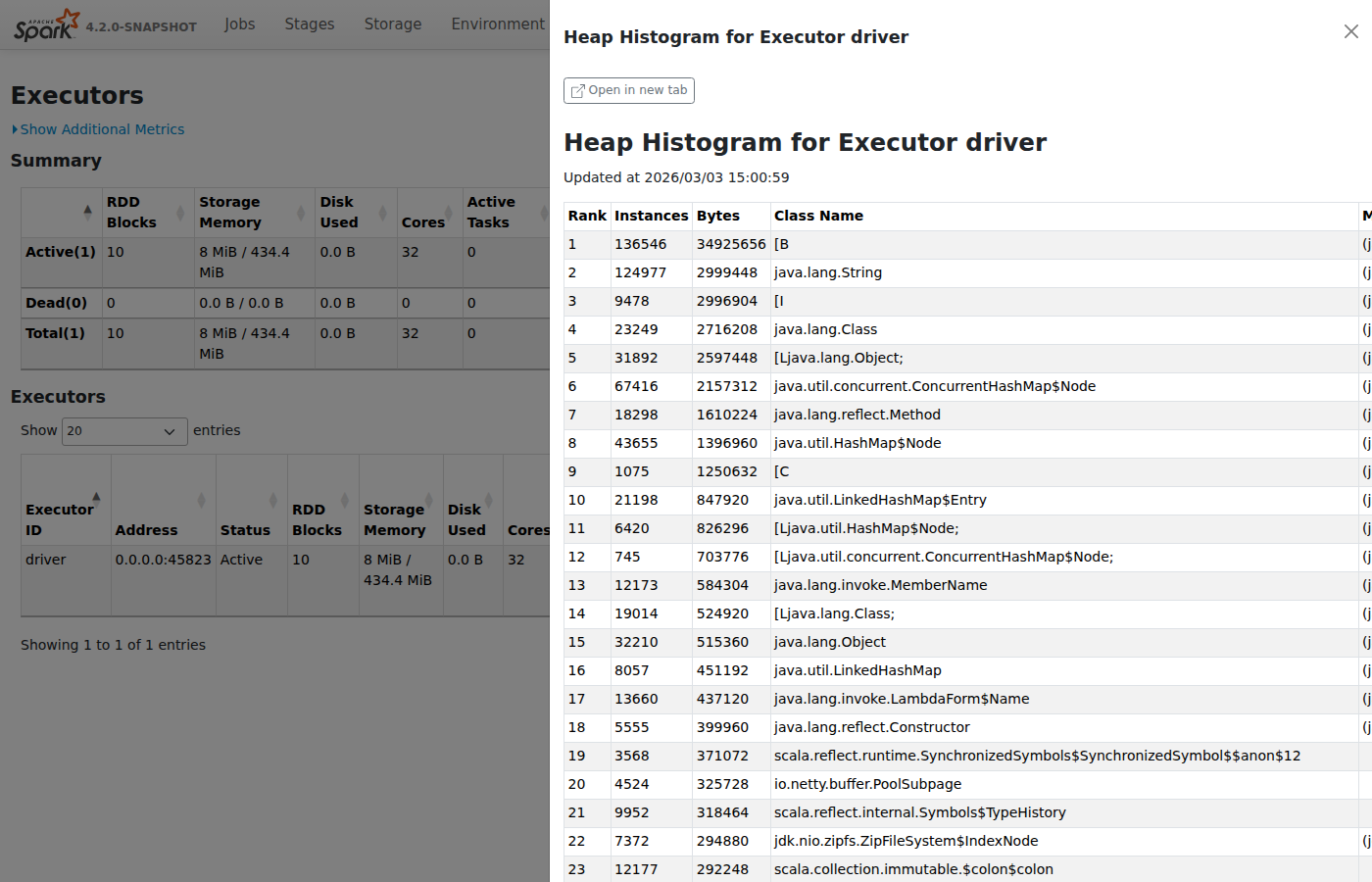
Task: Open the Environment tab
Action: tap(498, 24)
